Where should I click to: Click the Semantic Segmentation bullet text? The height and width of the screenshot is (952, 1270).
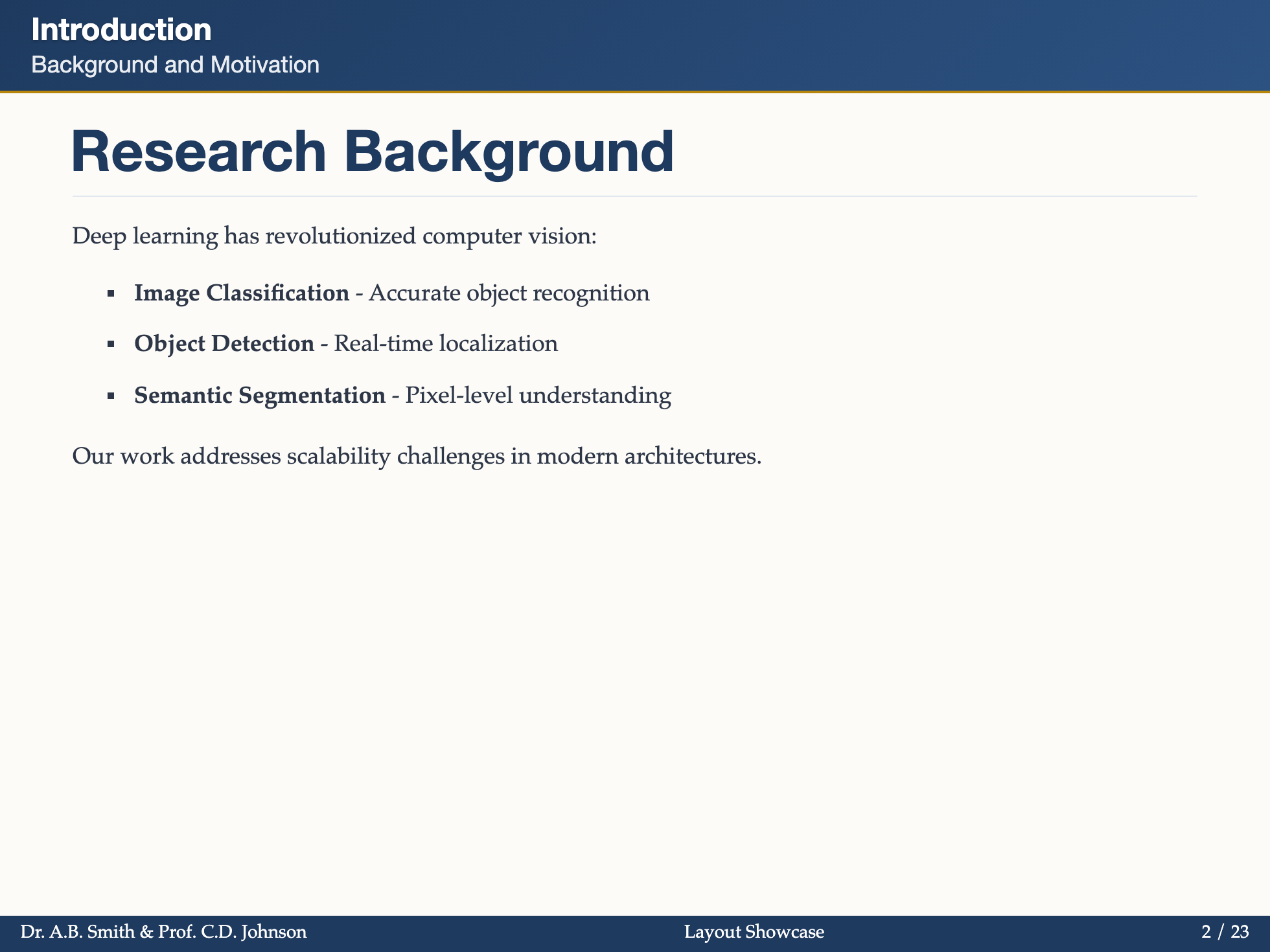(259, 395)
